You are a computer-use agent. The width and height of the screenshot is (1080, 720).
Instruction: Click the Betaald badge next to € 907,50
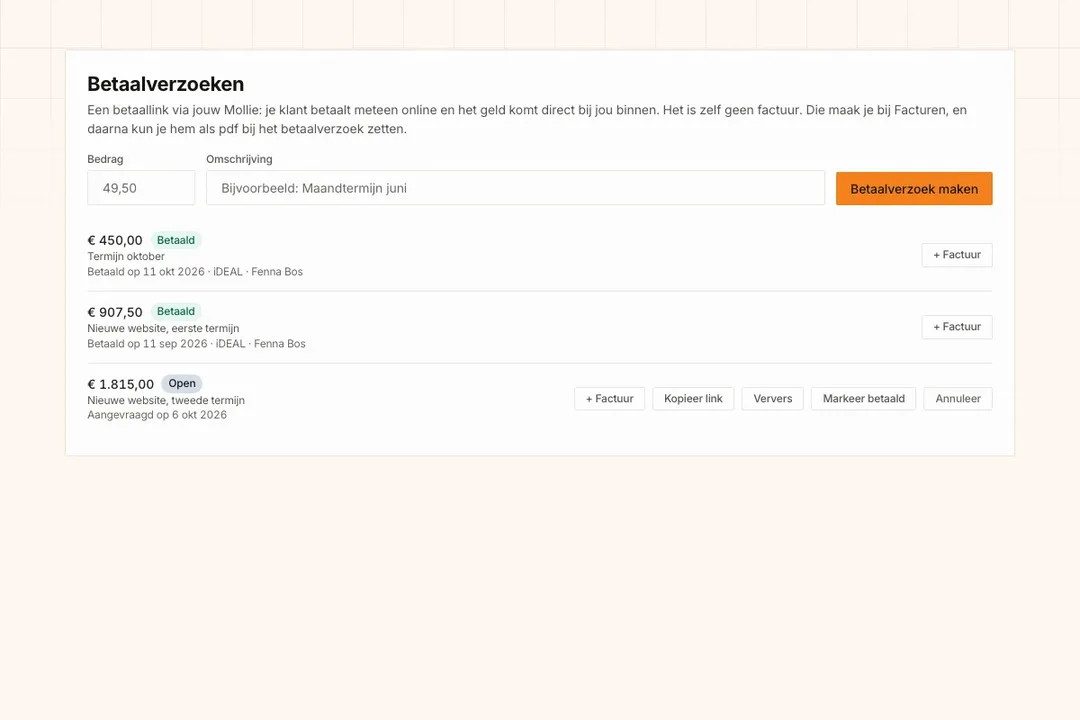tap(176, 311)
